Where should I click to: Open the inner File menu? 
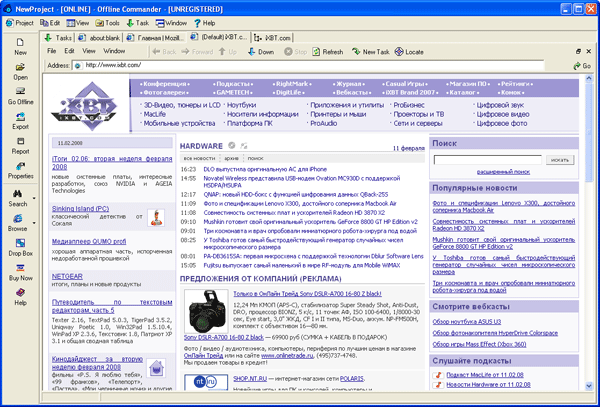point(52,51)
